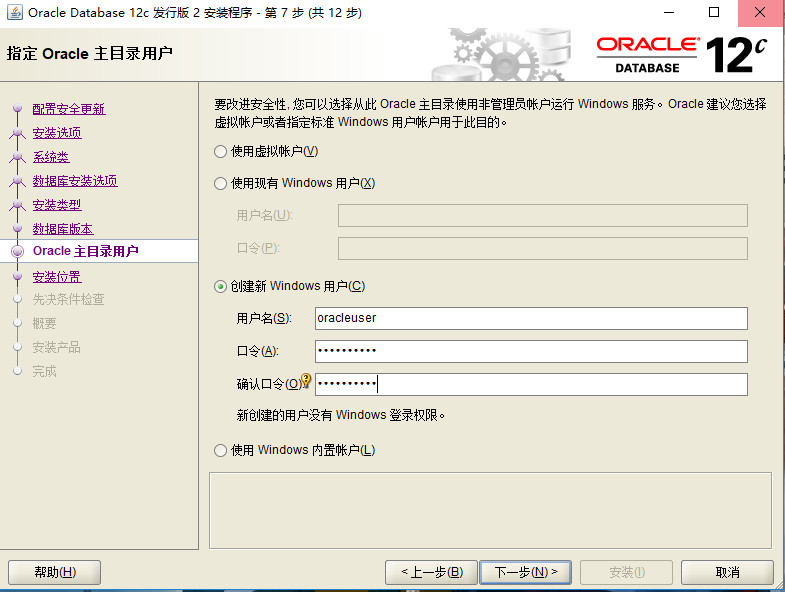Go back with < 上一步(B) button
785x592 pixels.
[x=431, y=572]
